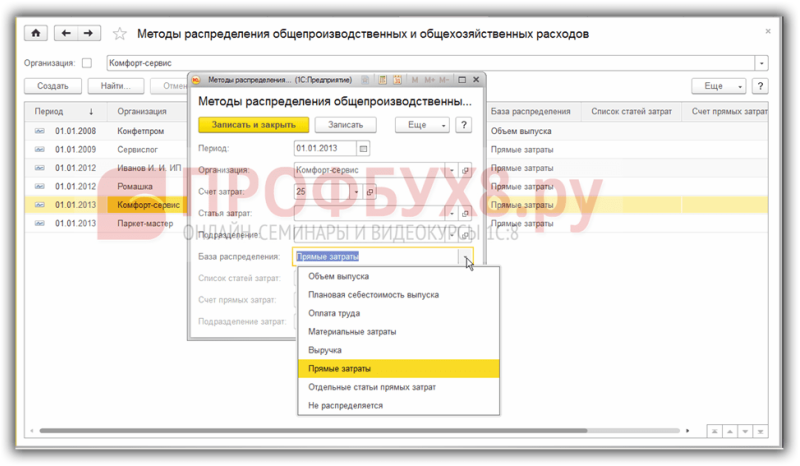
Task: Select Объем выпуска from the dropdown list
Action: tap(398, 276)
